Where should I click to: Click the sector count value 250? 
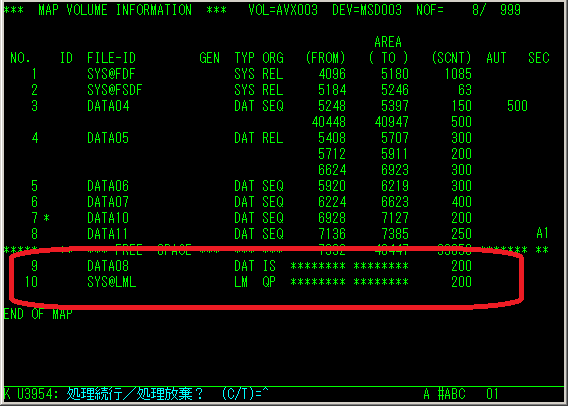[462, 234]
